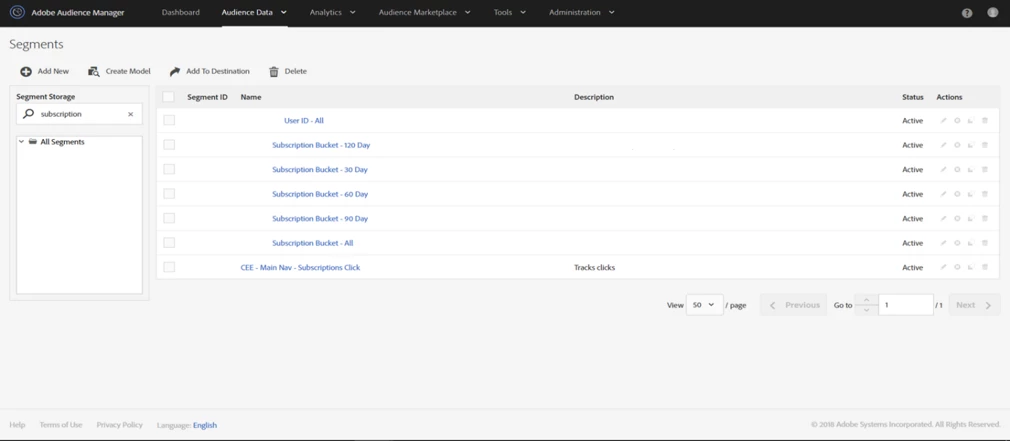Click the folder icon beside All Segments
This screenshot has width=1010, height=441.
coord(32,142)
